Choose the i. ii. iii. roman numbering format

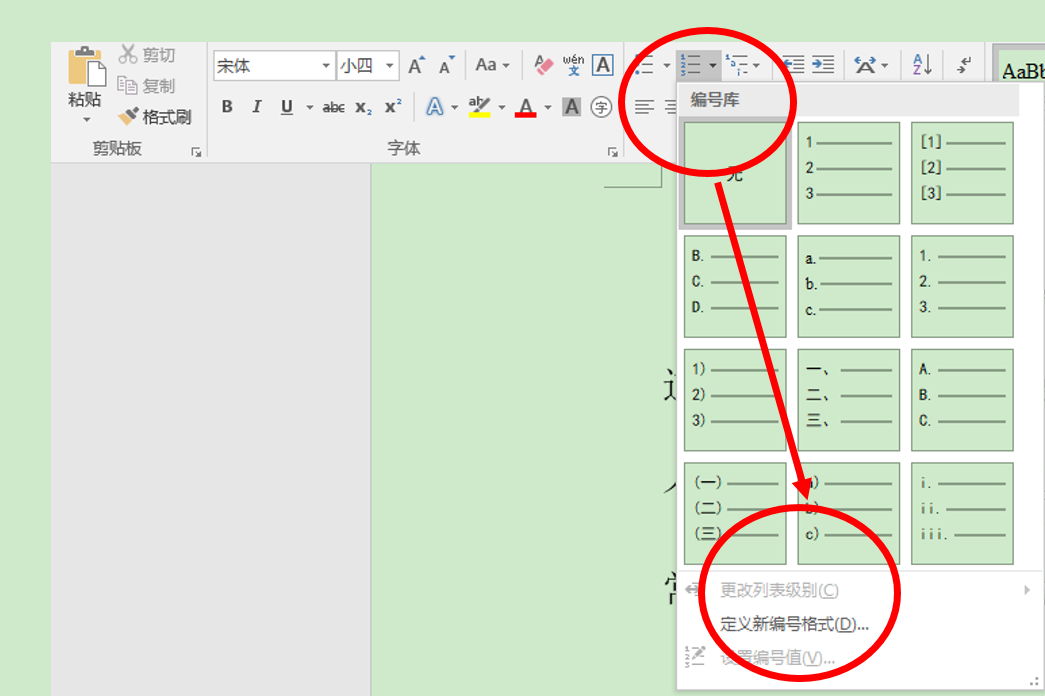point(962,514)
